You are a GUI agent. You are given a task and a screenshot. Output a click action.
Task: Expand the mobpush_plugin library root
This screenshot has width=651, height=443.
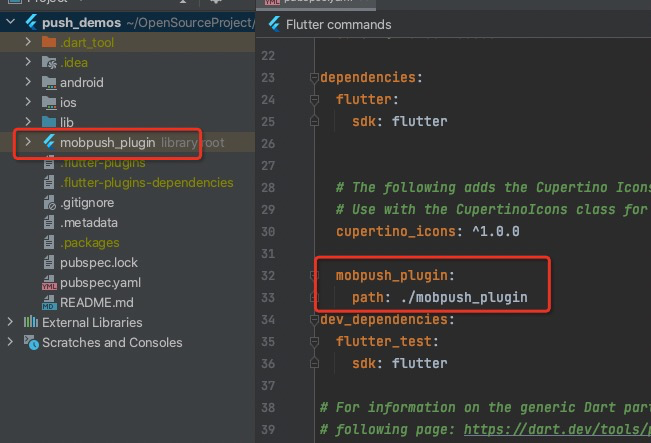(x=28, y=142)
